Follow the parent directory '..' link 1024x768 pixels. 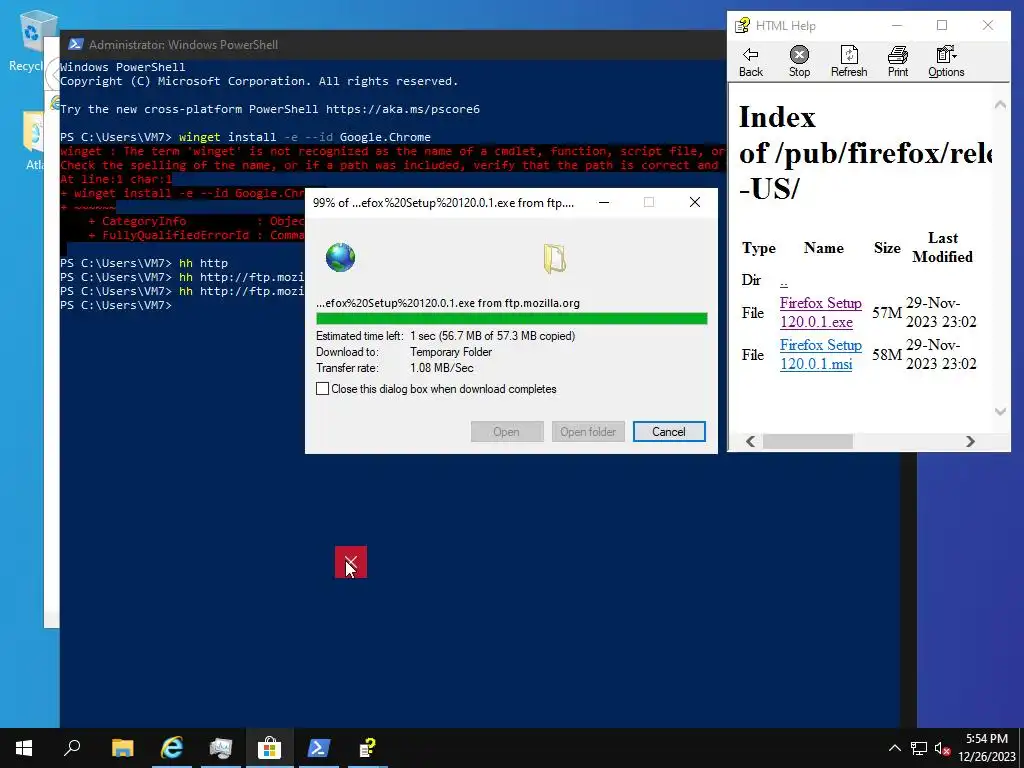(784, 281)
